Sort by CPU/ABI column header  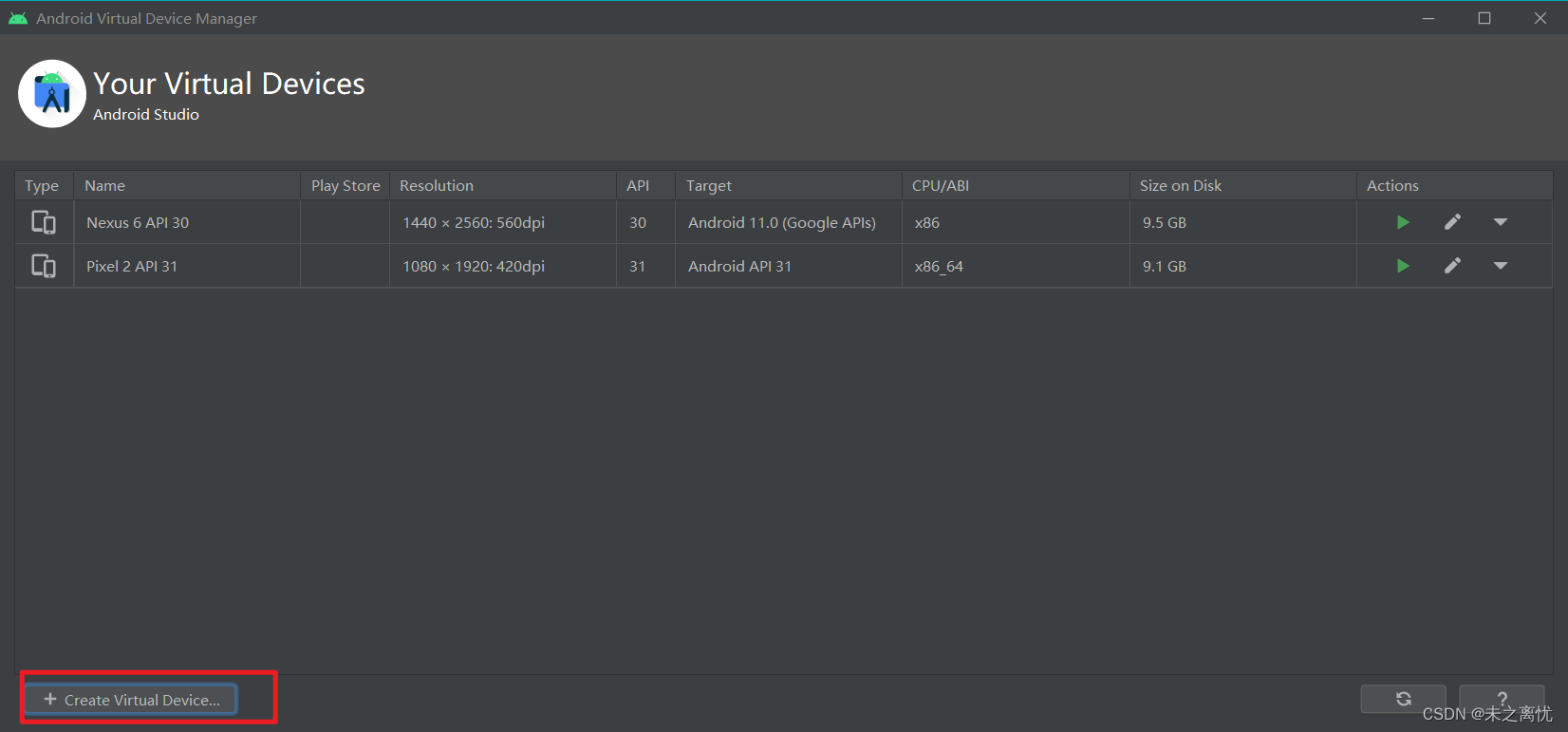pyautogui.click(x=1016, y=186)
